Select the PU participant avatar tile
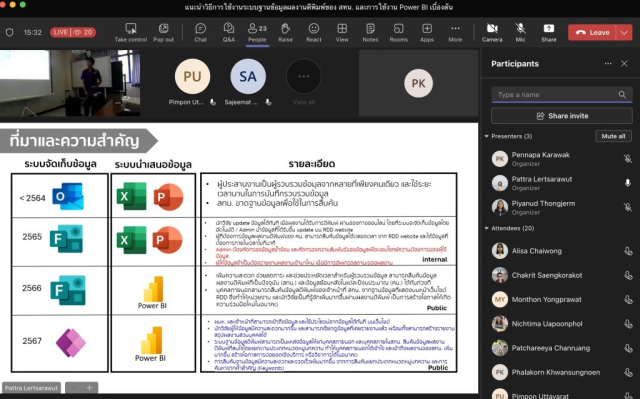The image size is (640, 399). click(x=192, y=76)
